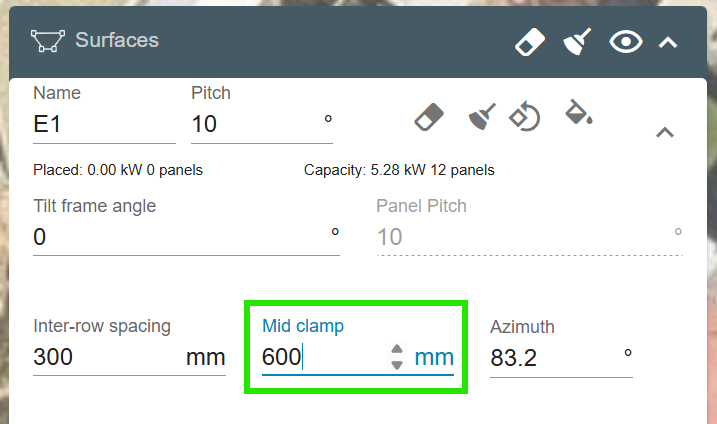Click the Mid clamp value field
Viewport: 717px width, 424px height.
click(320, 357)
